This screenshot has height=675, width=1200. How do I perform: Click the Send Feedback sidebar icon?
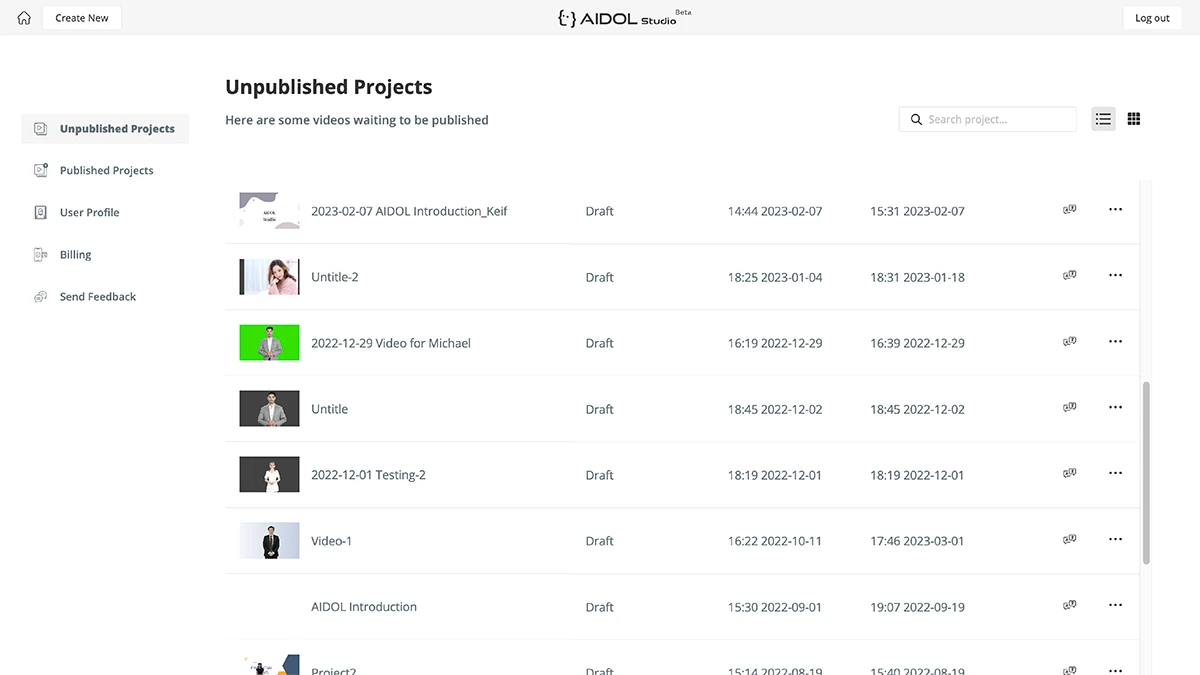(x=40, y=297)
